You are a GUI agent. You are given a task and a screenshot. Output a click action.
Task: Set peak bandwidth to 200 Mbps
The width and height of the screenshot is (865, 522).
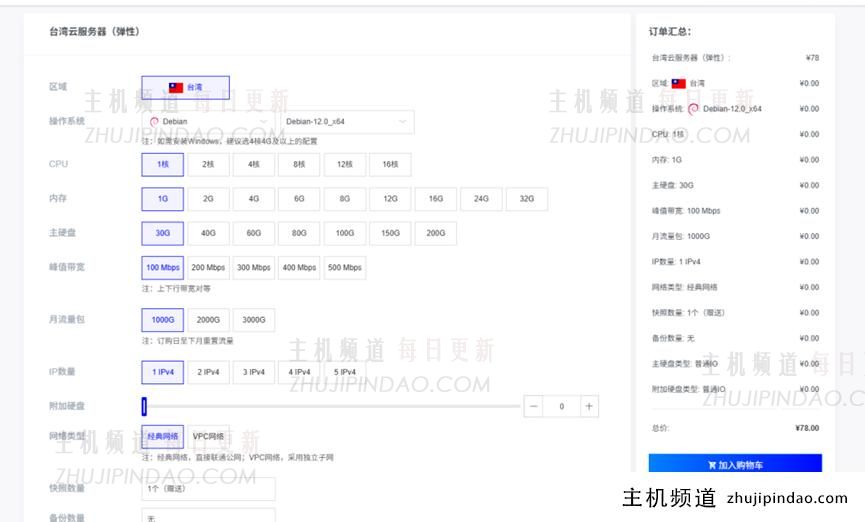click(208, 268)
